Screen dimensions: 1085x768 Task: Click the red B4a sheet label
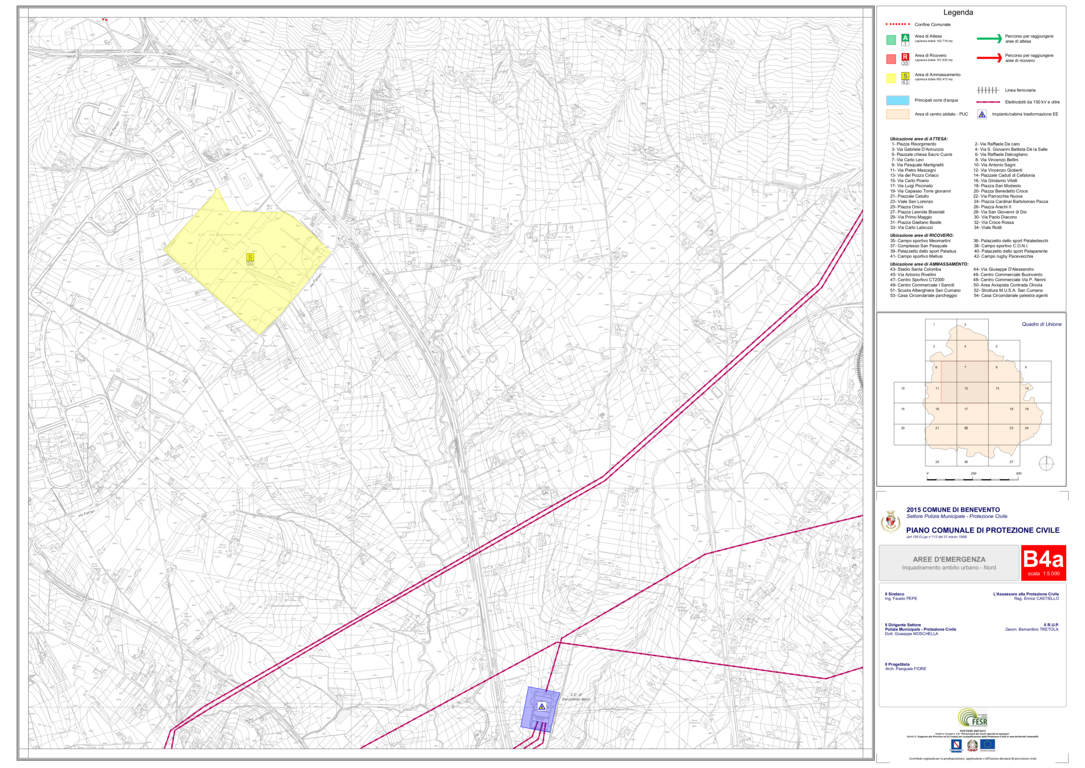coord(1043,563)
